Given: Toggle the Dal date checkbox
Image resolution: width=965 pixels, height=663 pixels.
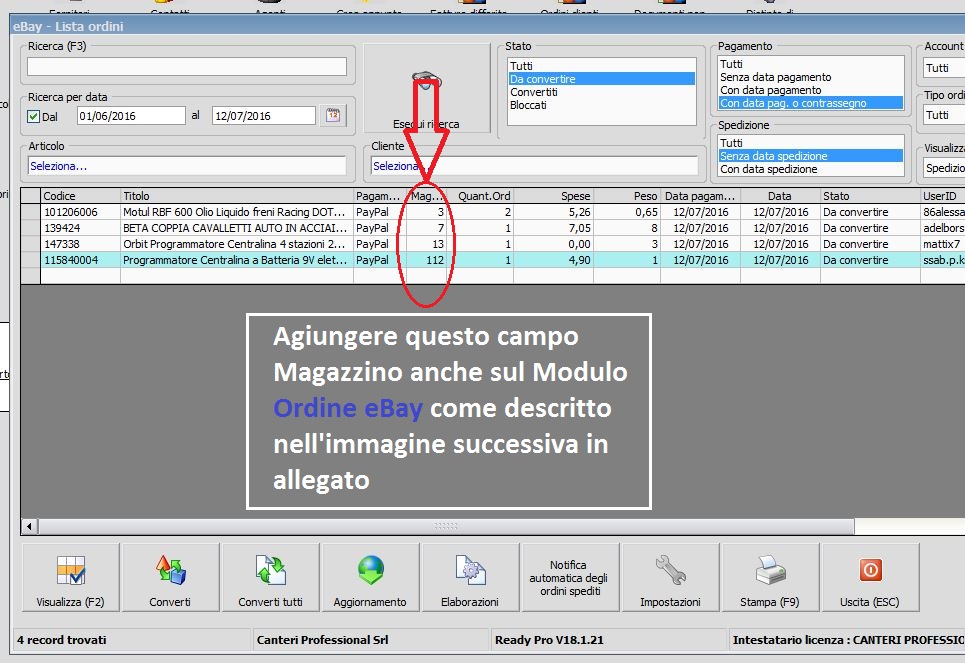Looking at the screenshot, I should 34,116.
